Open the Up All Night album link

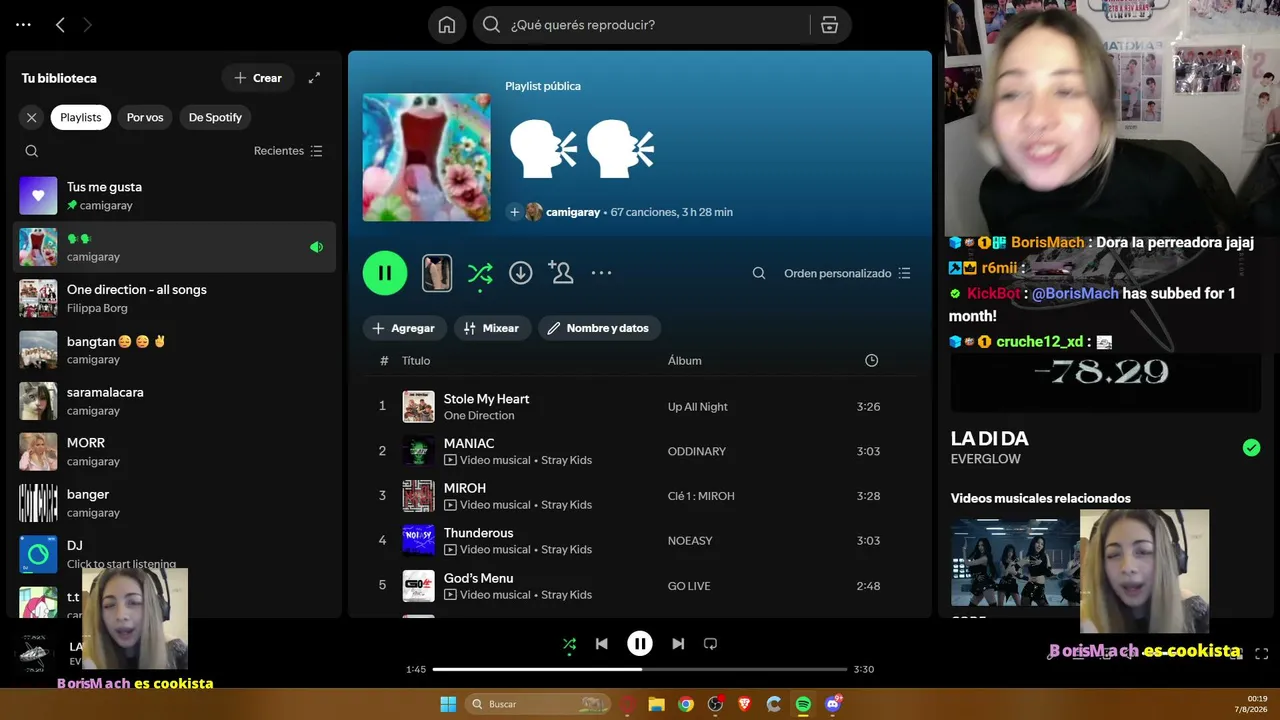[698, 407]
